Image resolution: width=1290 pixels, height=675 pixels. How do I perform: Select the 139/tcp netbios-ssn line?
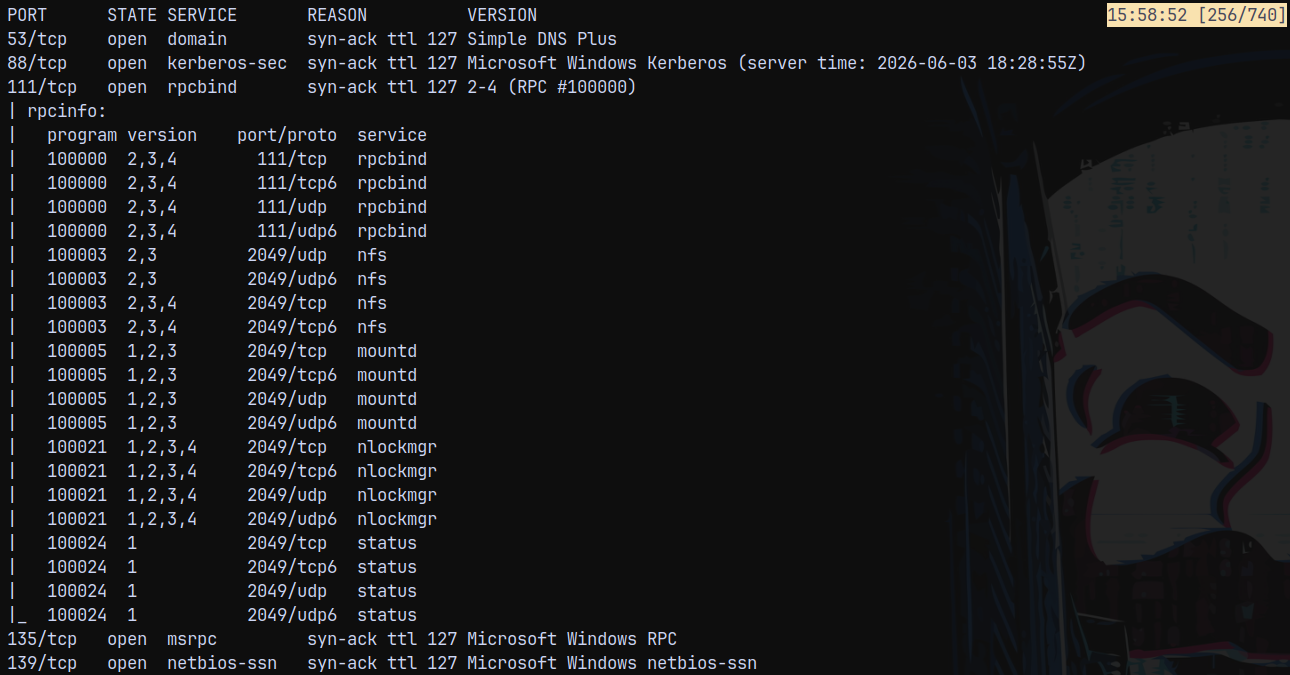(382, 663)
